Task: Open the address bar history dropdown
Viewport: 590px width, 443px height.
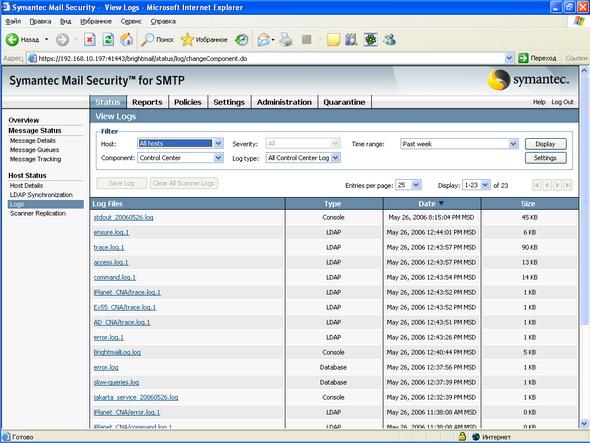Action: click(509, 58)
